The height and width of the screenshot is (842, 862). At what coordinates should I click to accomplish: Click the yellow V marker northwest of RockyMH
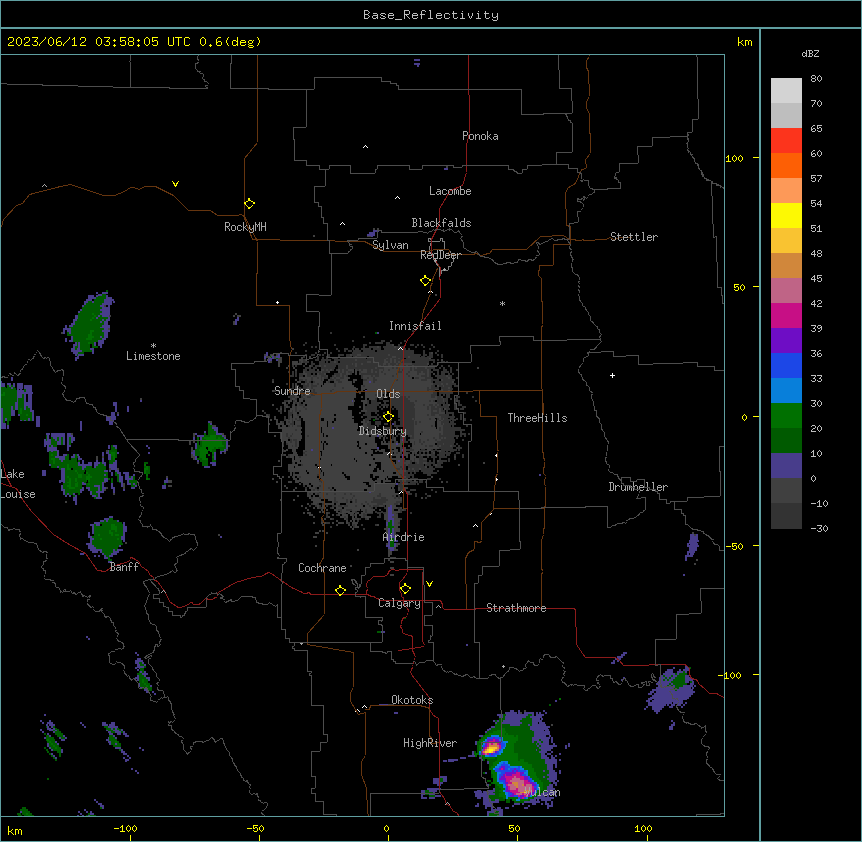tap(175, 184)
